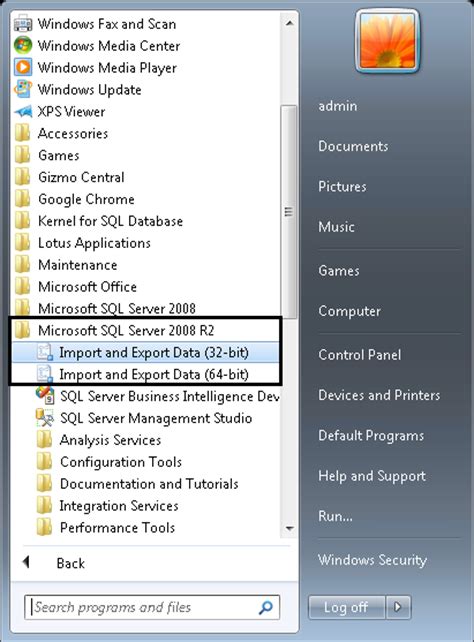Open the Documents link
474x642 pixels.
pyautogui.click(x=353, y=146)
